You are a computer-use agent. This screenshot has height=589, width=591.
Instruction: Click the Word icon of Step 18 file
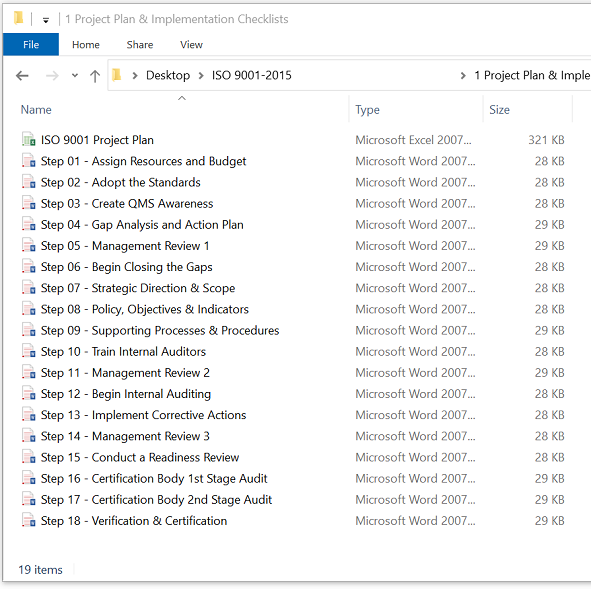(x=29, y=520)
